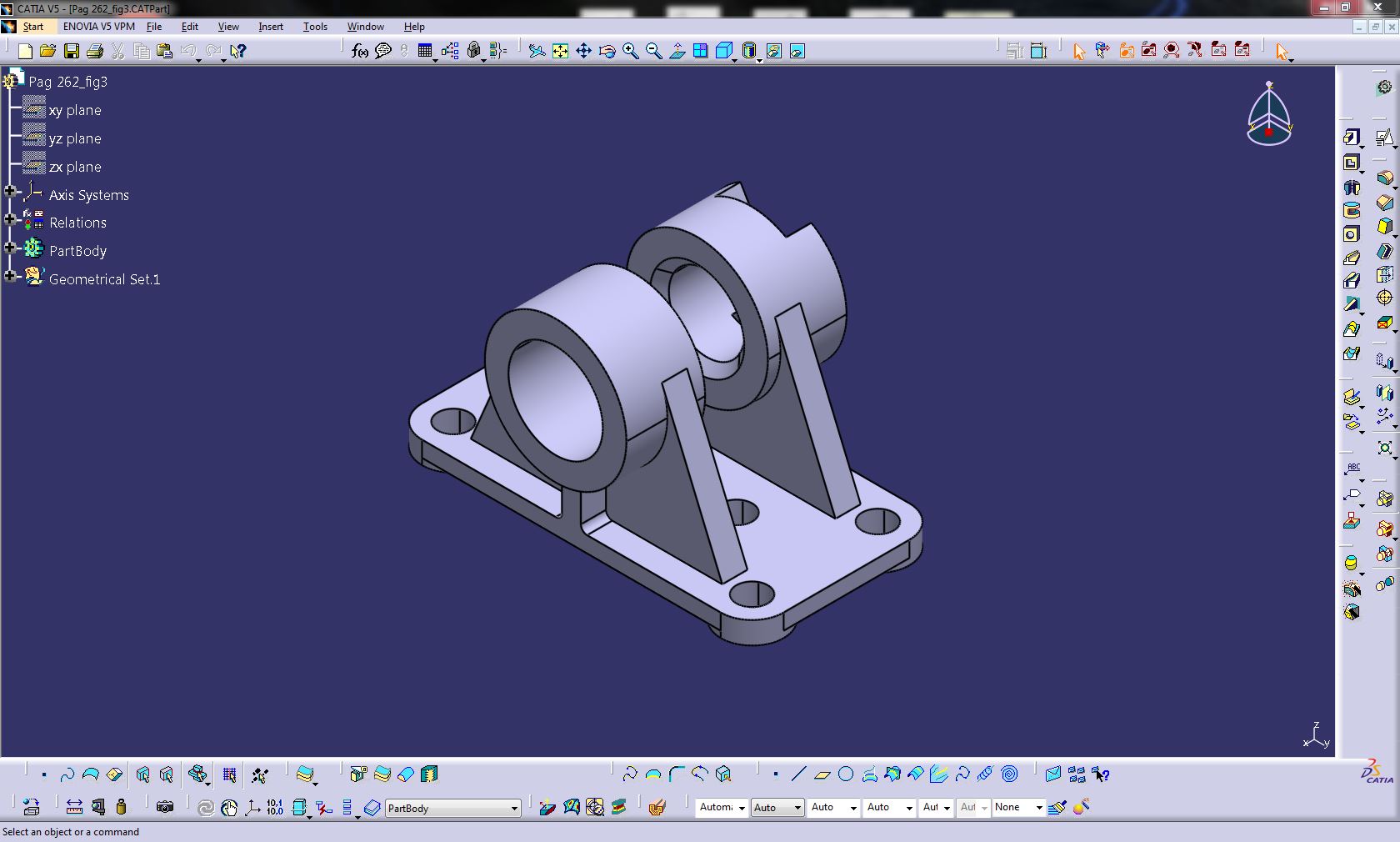Expand the Relations node
The height and width of the screenshot is (842, 1400).
10,220
